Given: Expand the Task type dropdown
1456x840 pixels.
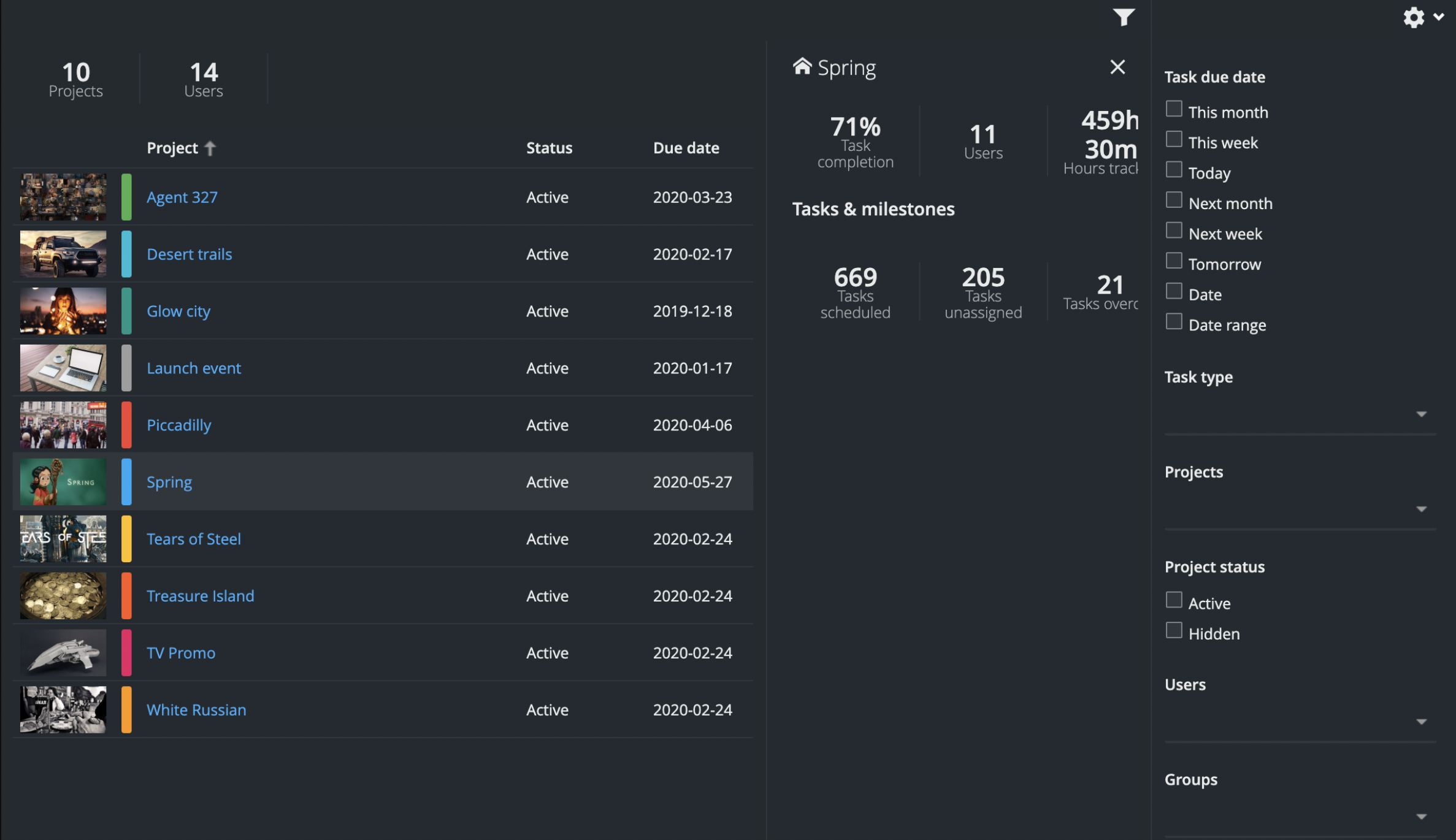Looking at the screenshot, I should [1422, 414].
